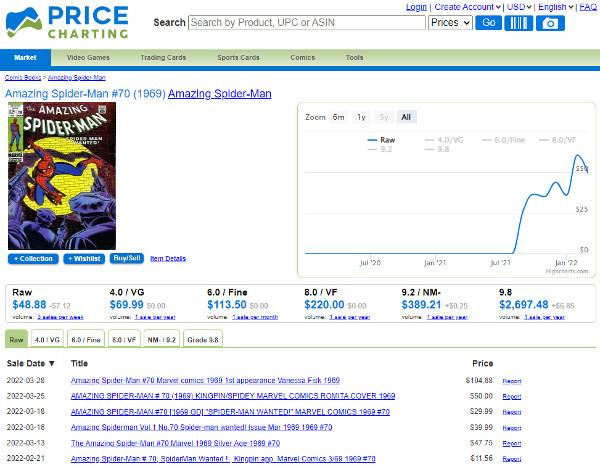Switch to the 4.0 / VG tab
The width and height of the screenshot is (600, 467).
point(47,340)
